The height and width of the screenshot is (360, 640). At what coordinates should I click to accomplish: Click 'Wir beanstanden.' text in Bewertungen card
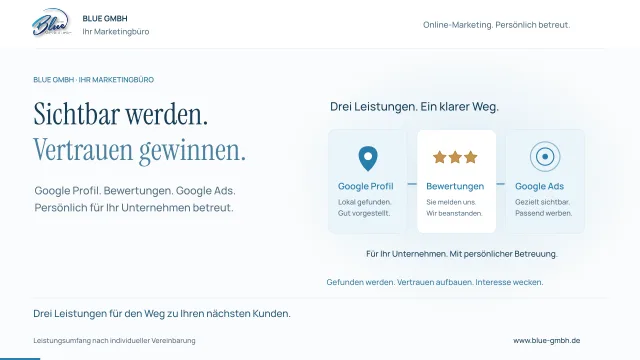click(x=454, y=213)
